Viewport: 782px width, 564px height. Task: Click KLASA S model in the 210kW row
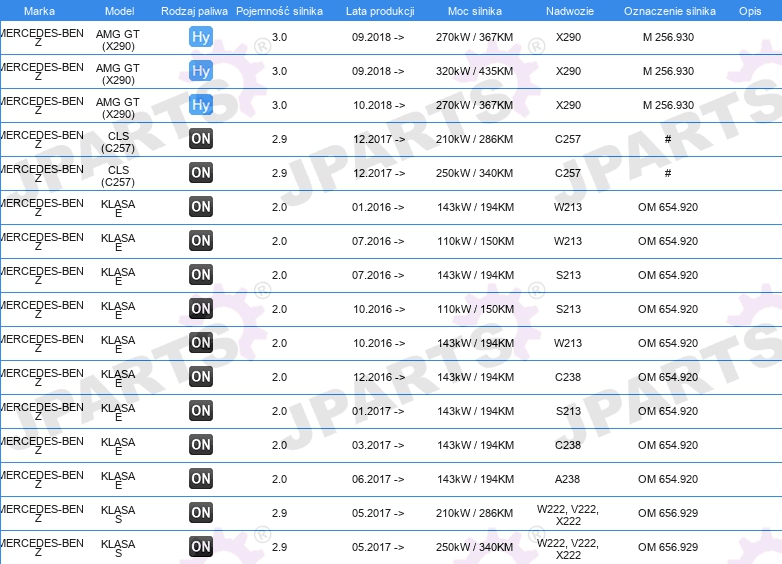tap(118, 514)
